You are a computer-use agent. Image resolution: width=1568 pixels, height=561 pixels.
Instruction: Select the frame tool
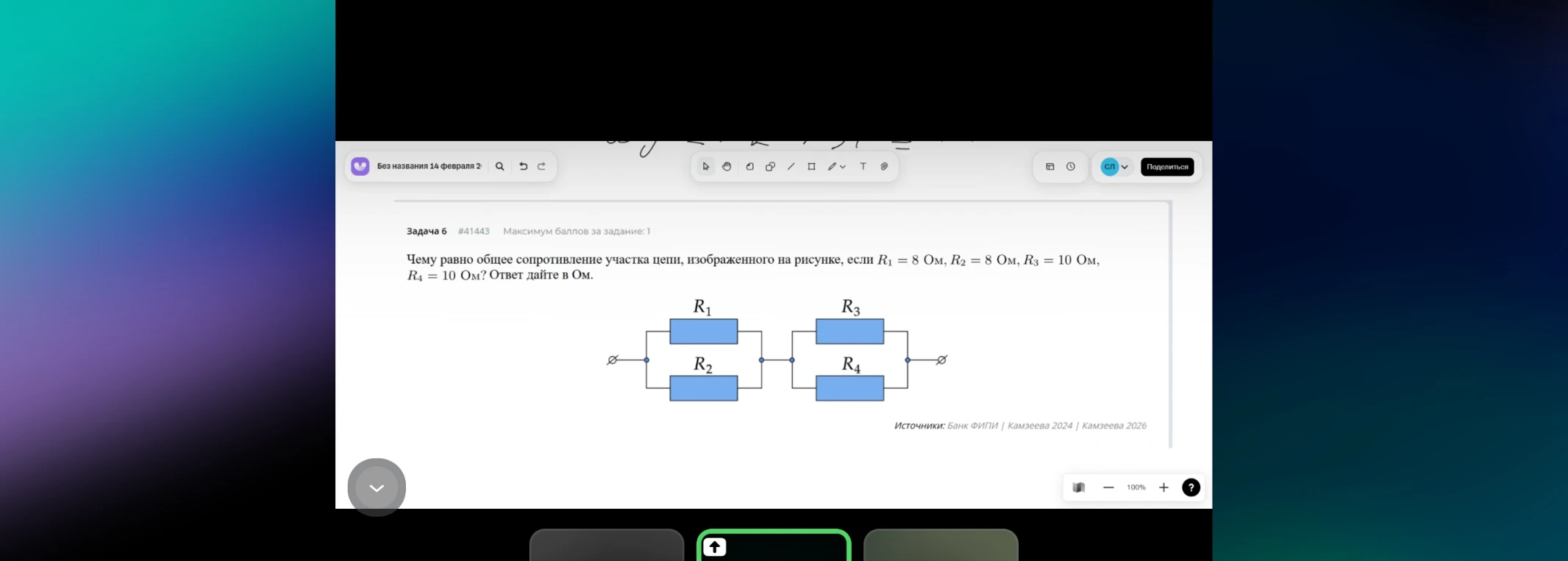(812, 167)
